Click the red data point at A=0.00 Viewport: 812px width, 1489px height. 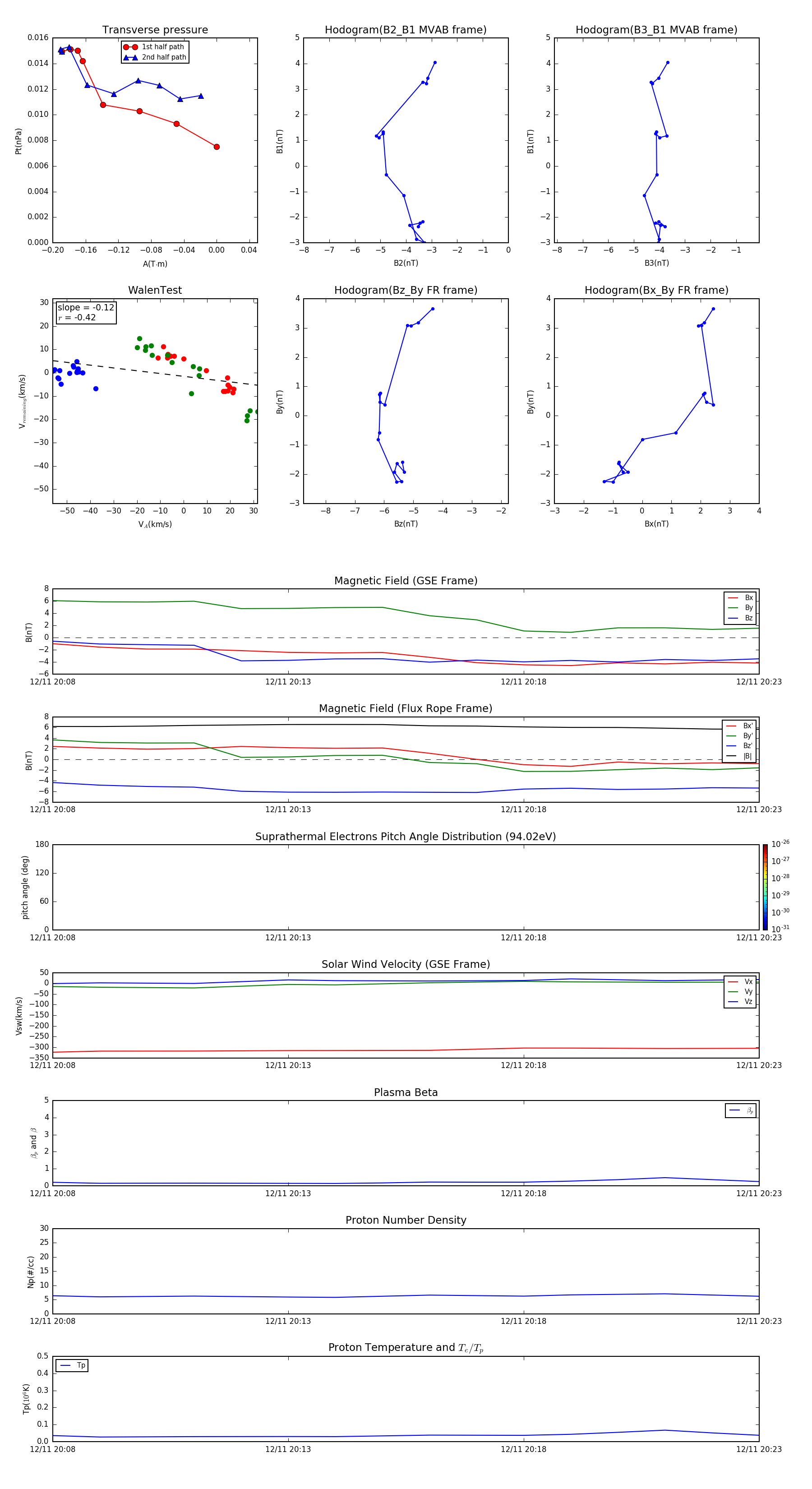217,147
